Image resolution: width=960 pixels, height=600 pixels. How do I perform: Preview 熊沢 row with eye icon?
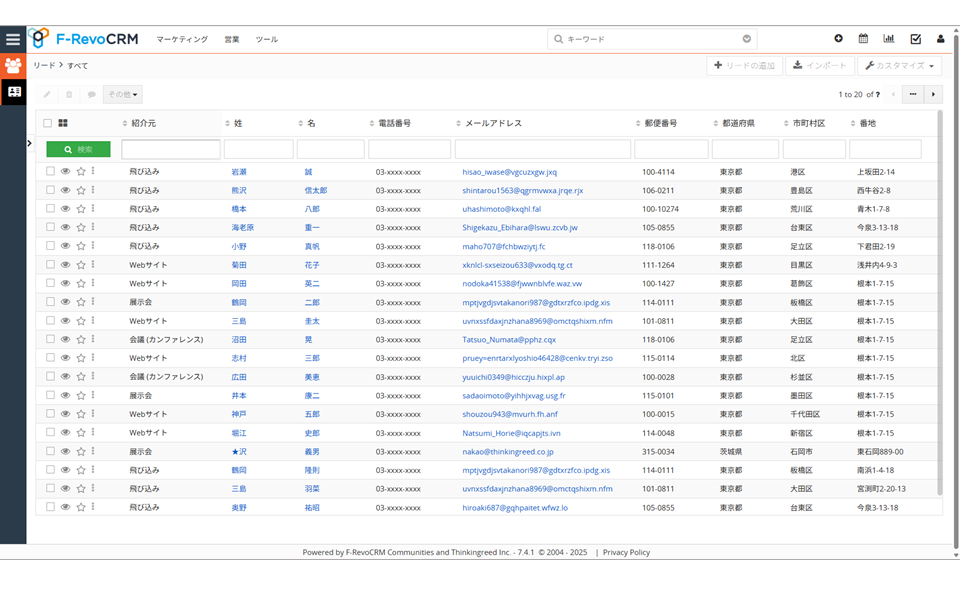(x=66, y=190)
